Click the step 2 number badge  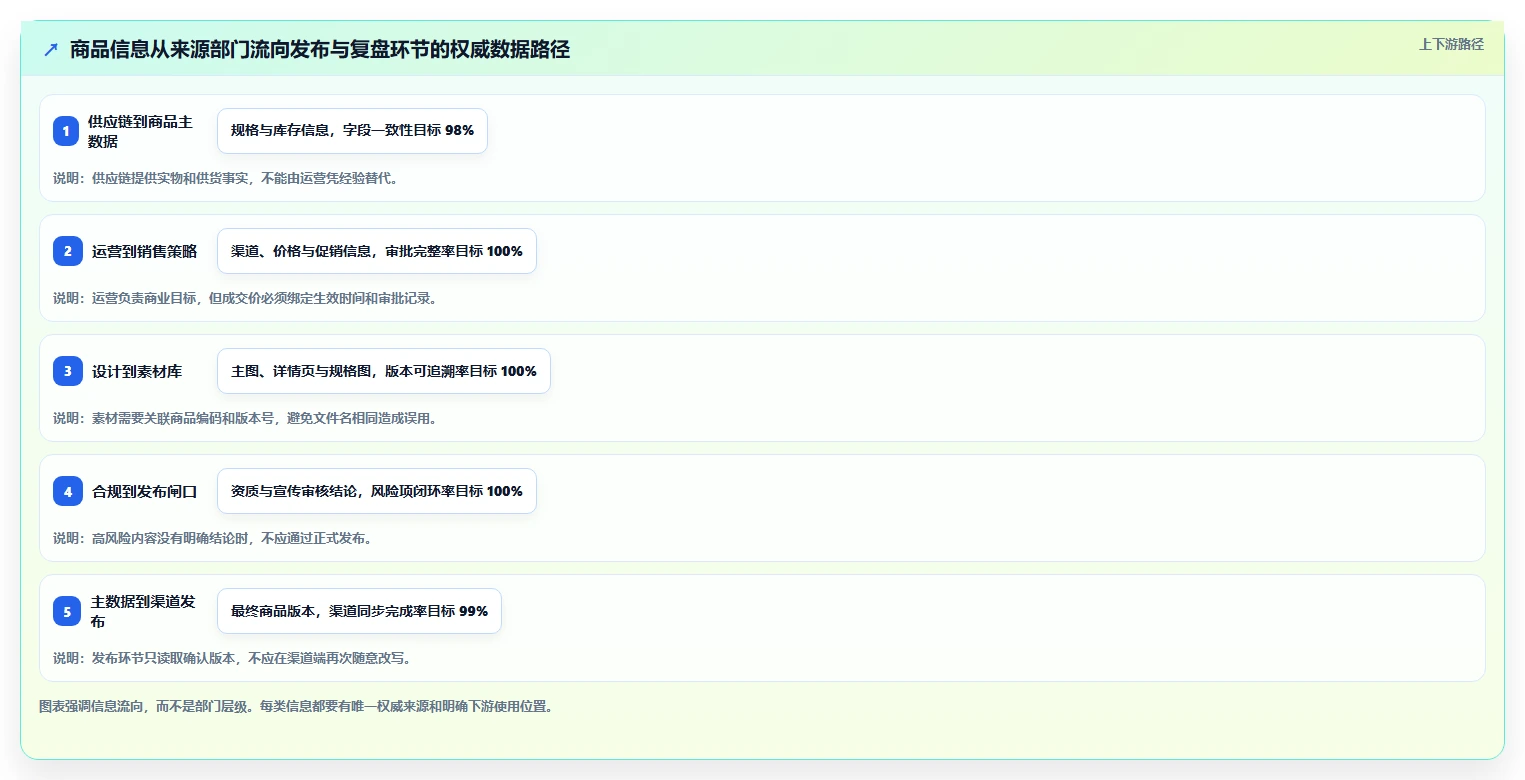coord(68,251)
